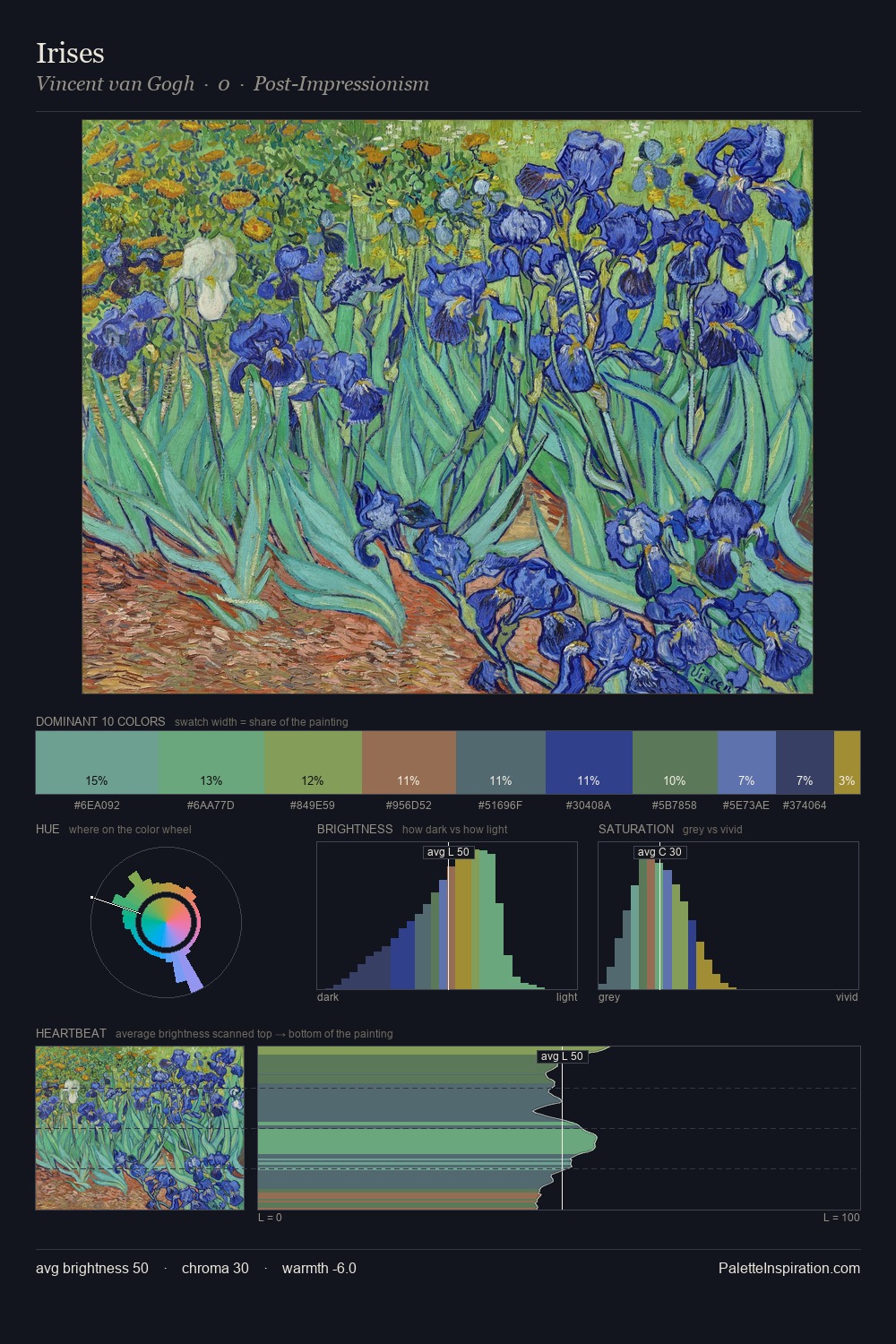Open the large Irises painting image

(x=447, y=407)
